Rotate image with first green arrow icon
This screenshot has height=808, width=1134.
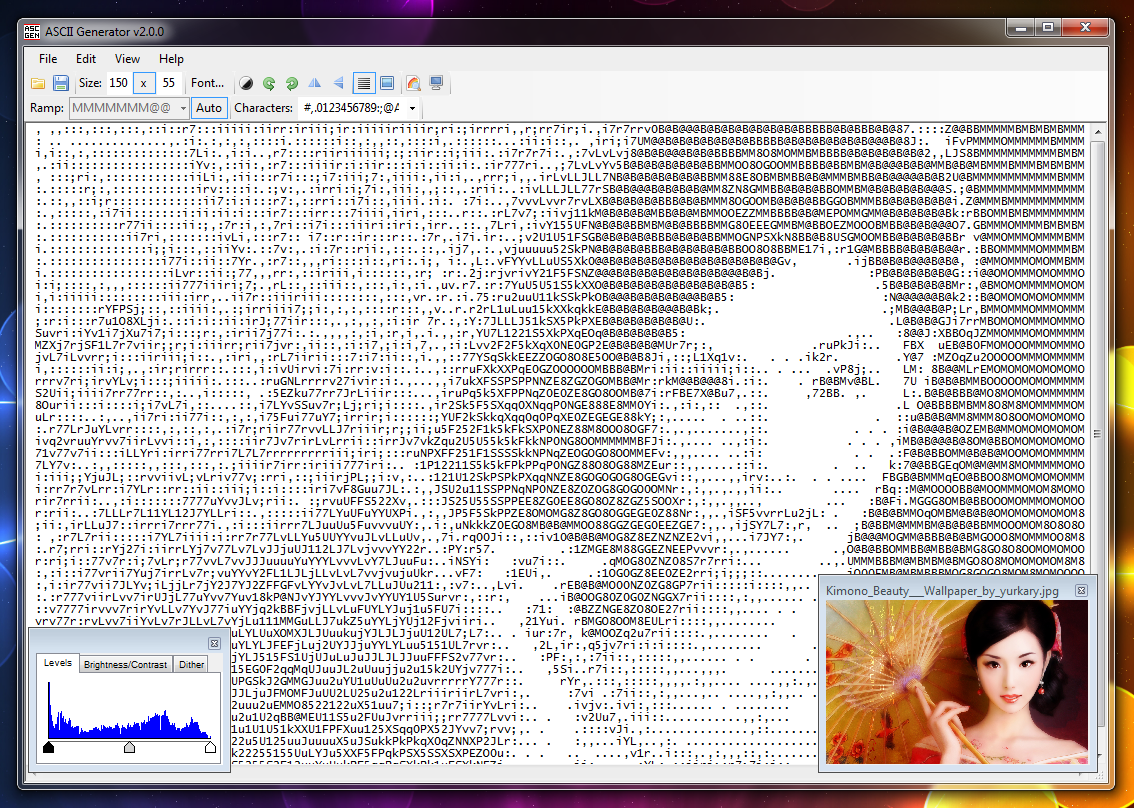[x=269, y=83]
